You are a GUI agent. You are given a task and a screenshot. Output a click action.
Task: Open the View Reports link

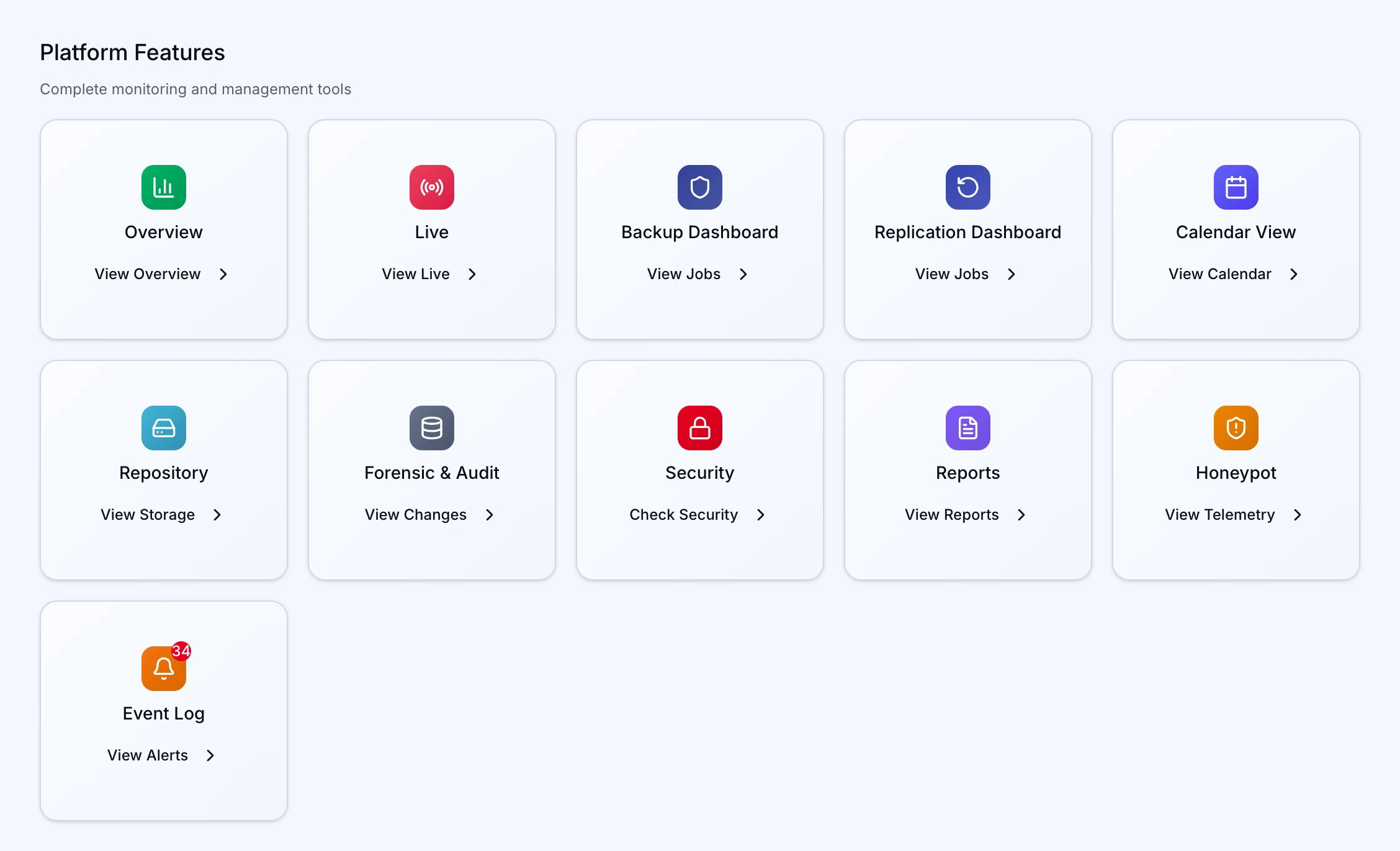(952, 515)
